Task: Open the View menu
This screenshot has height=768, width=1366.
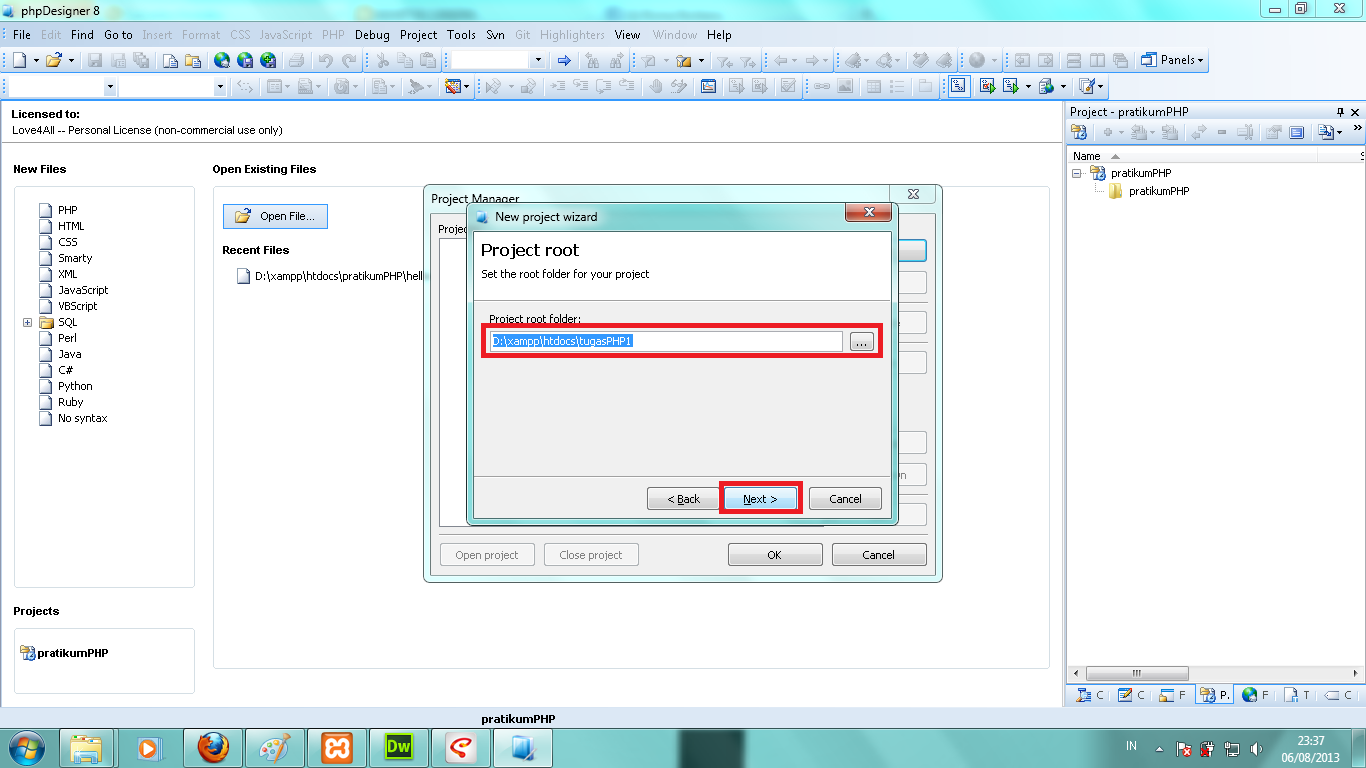Action: click(x=628, y=35)
